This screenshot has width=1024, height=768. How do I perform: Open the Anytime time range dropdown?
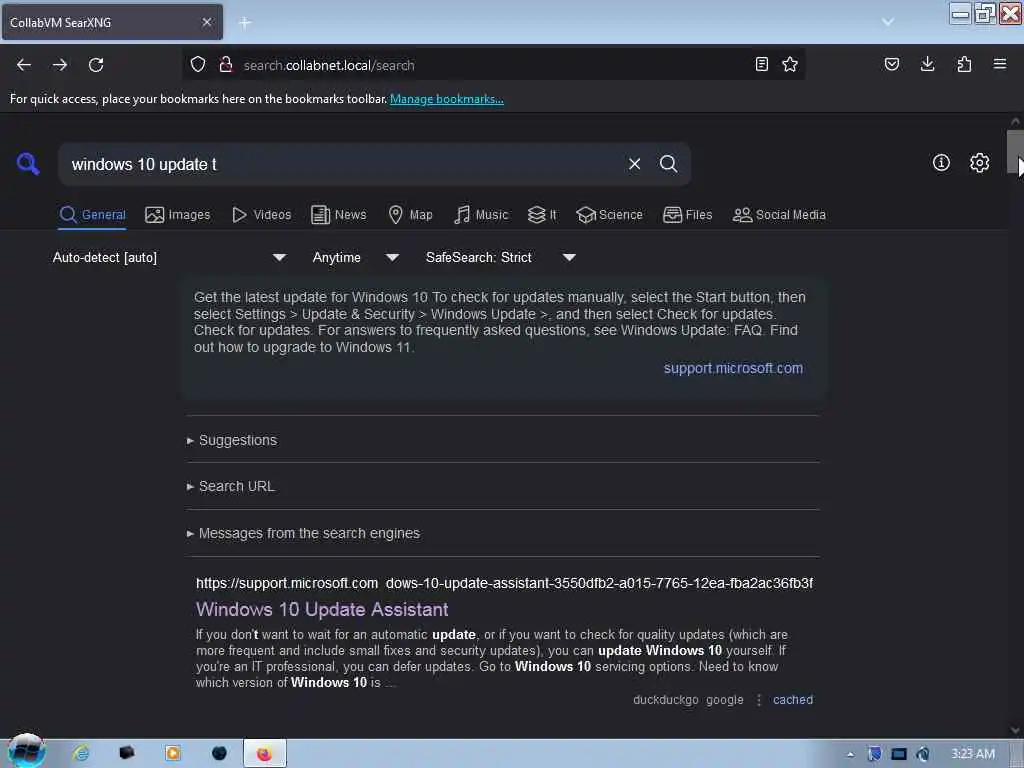point(355,257)
